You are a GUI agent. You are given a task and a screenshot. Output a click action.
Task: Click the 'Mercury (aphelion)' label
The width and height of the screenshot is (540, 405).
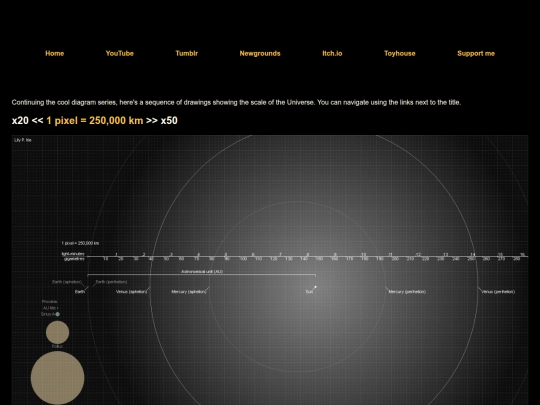click(x=189, y=292)
